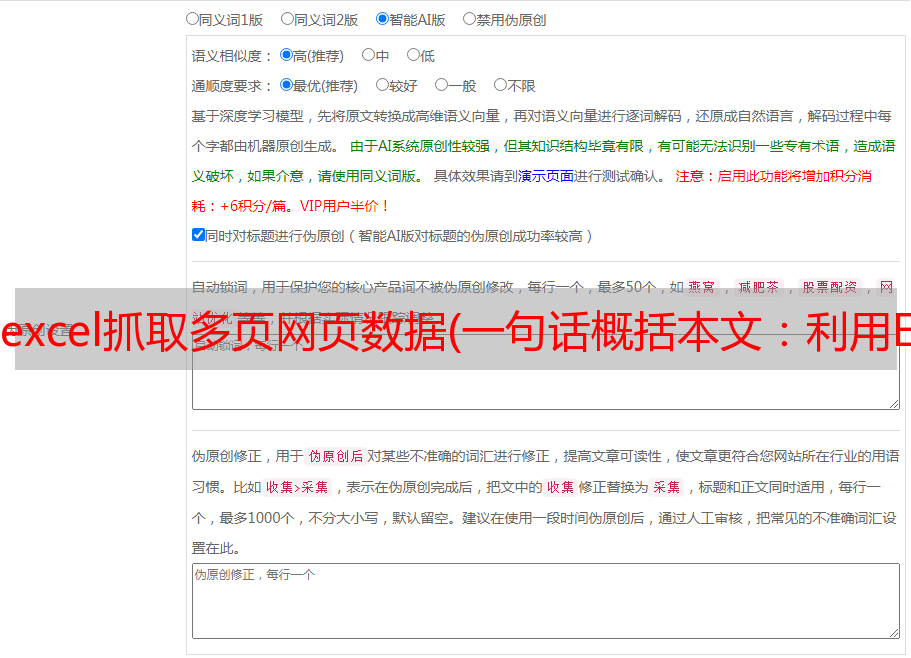The width and height of the screenshot is (911, 658).
Task: Set 通顺度要求 to 最优(推荐)
Action: 286,85
